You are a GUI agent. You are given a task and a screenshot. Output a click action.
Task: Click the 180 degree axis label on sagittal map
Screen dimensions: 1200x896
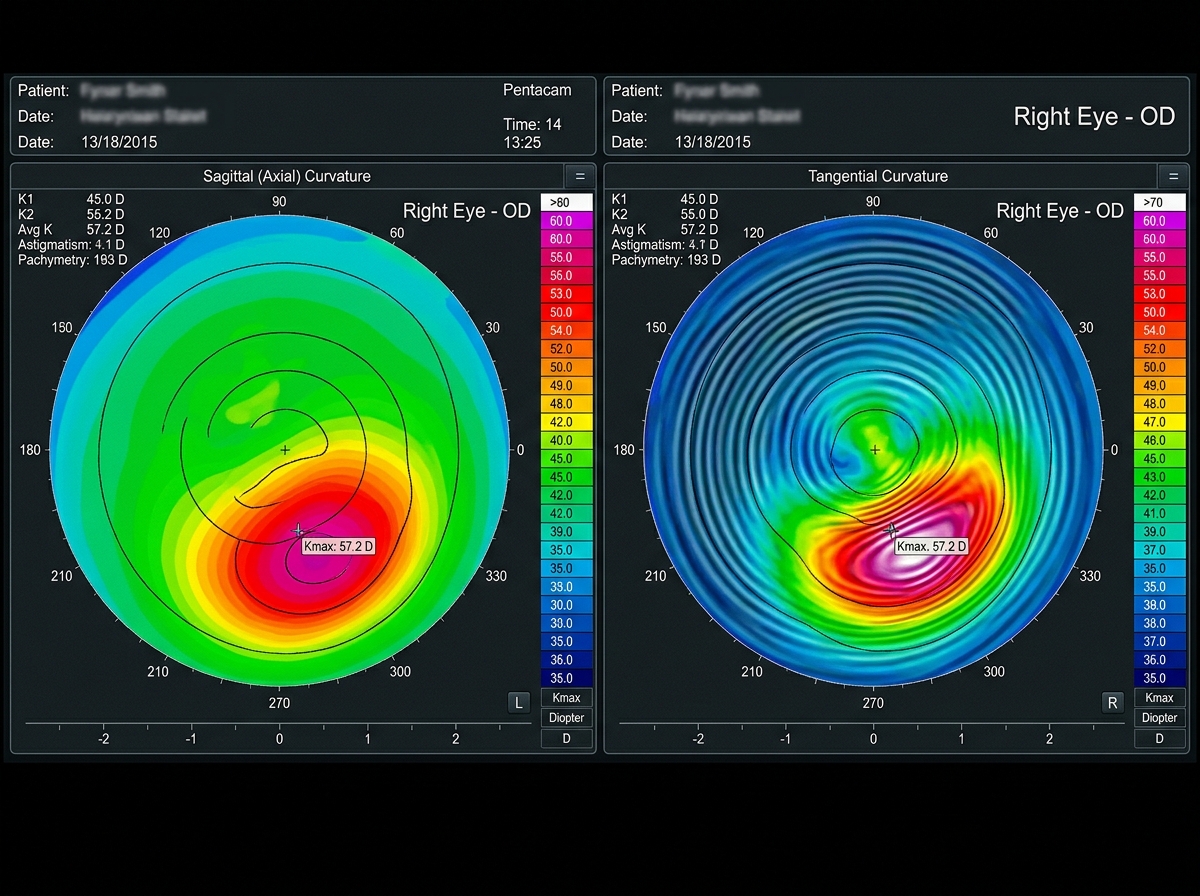pos(31,450)
